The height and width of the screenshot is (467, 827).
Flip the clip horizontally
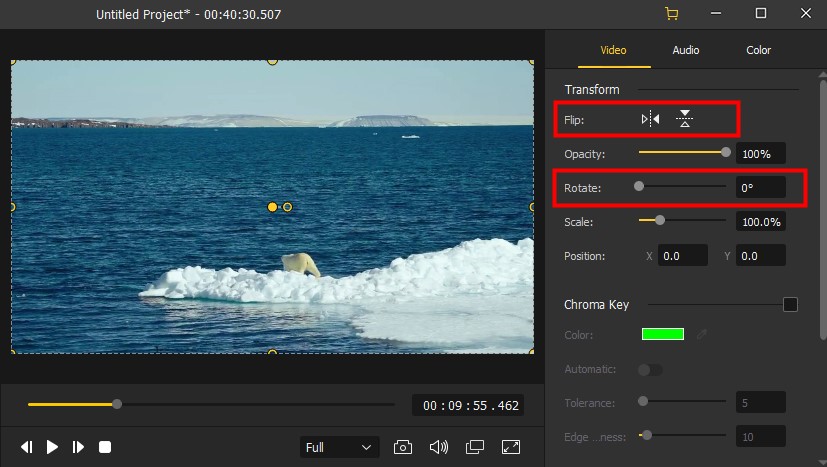(650, 119)
